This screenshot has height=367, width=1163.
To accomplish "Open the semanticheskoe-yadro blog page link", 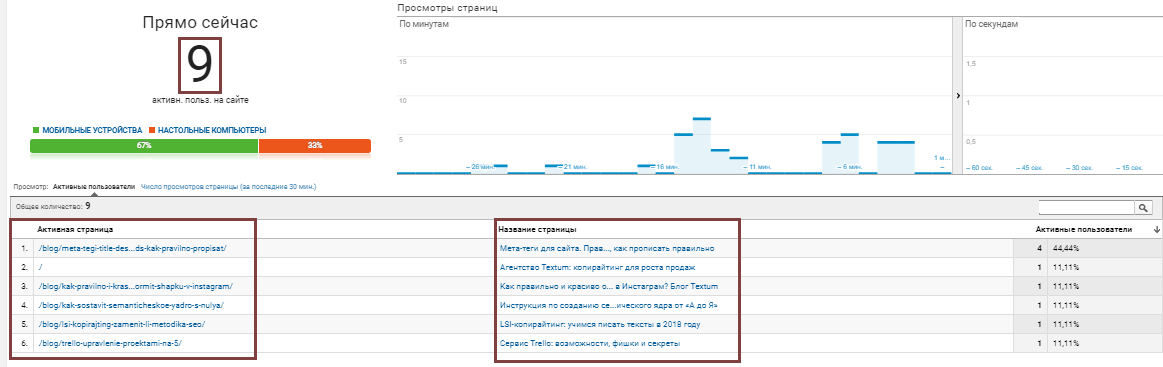I will click(x=131, y=305).
